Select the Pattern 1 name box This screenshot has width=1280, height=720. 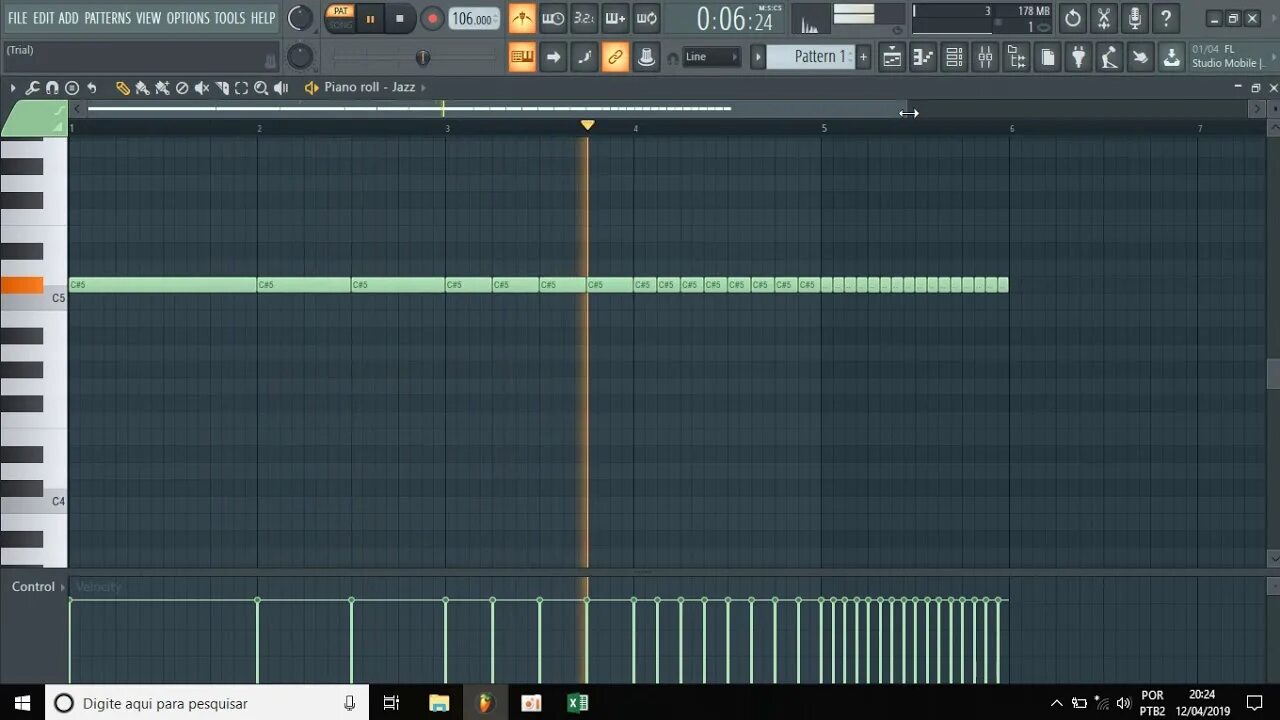(x=811, y=57)
